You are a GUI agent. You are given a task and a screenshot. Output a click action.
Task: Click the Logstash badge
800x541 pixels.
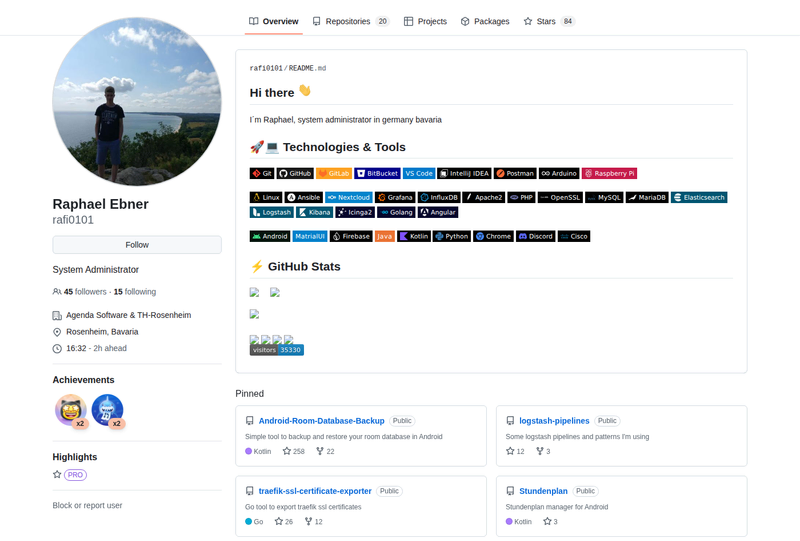[271, 212]
